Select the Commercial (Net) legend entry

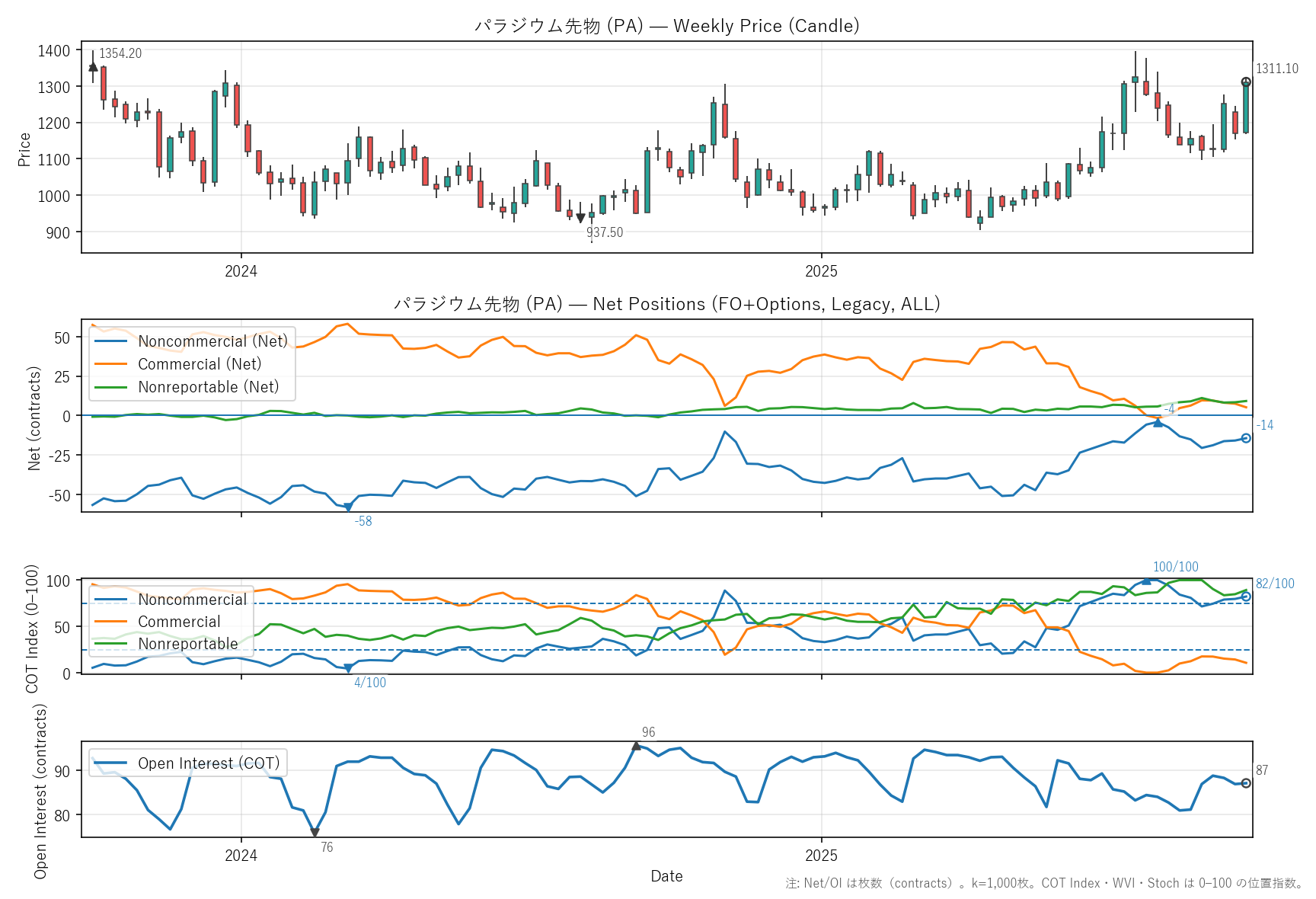(x=200, y=364)
